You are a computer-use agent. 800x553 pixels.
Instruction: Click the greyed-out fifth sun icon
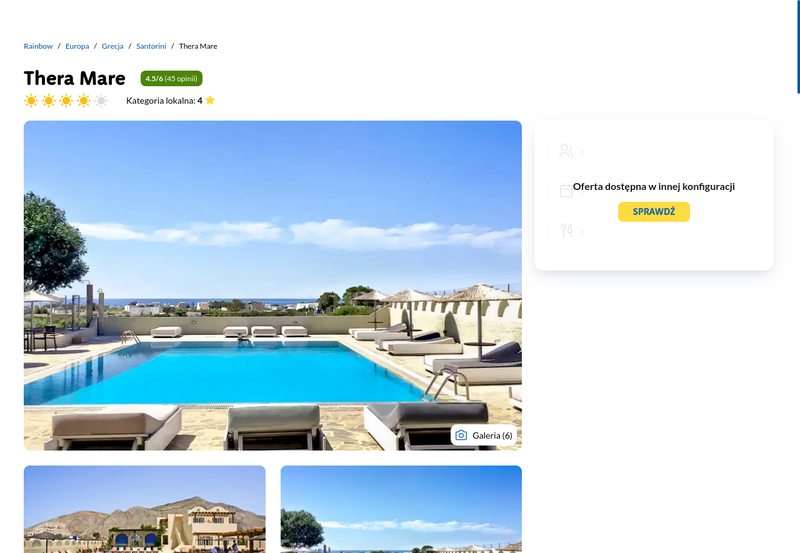102,100
